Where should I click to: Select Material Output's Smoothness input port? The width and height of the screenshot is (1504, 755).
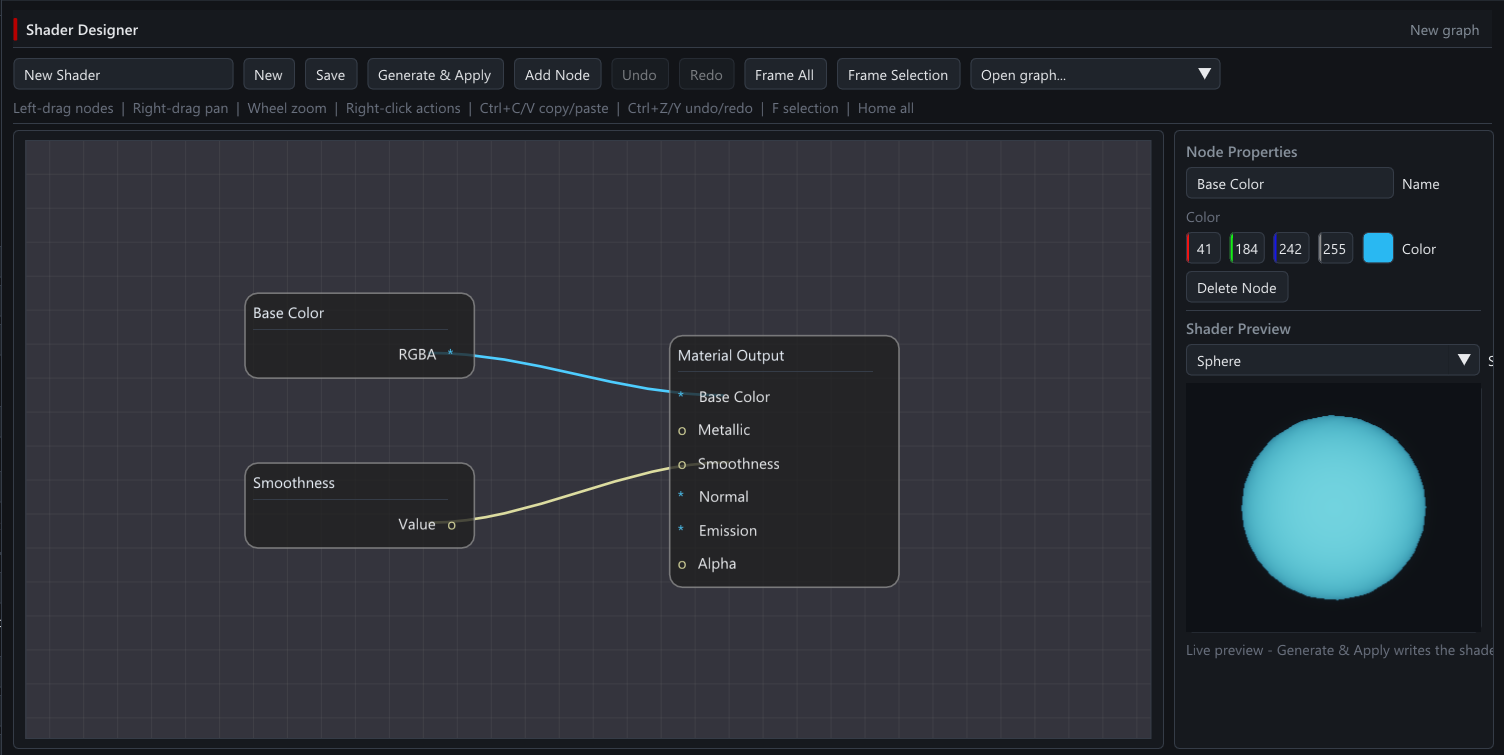pos(682,465)
